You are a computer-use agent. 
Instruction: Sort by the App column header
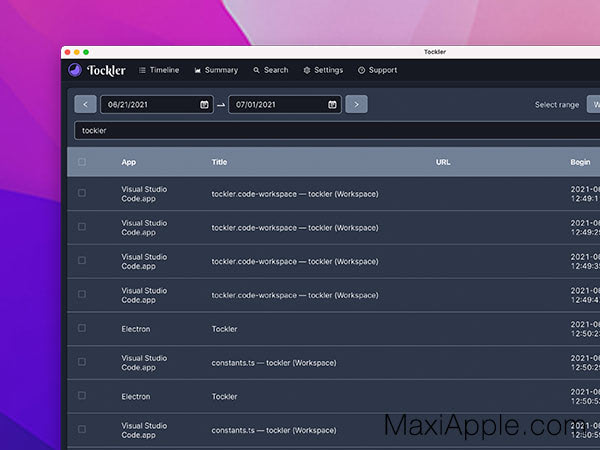(x=129, y=162)
